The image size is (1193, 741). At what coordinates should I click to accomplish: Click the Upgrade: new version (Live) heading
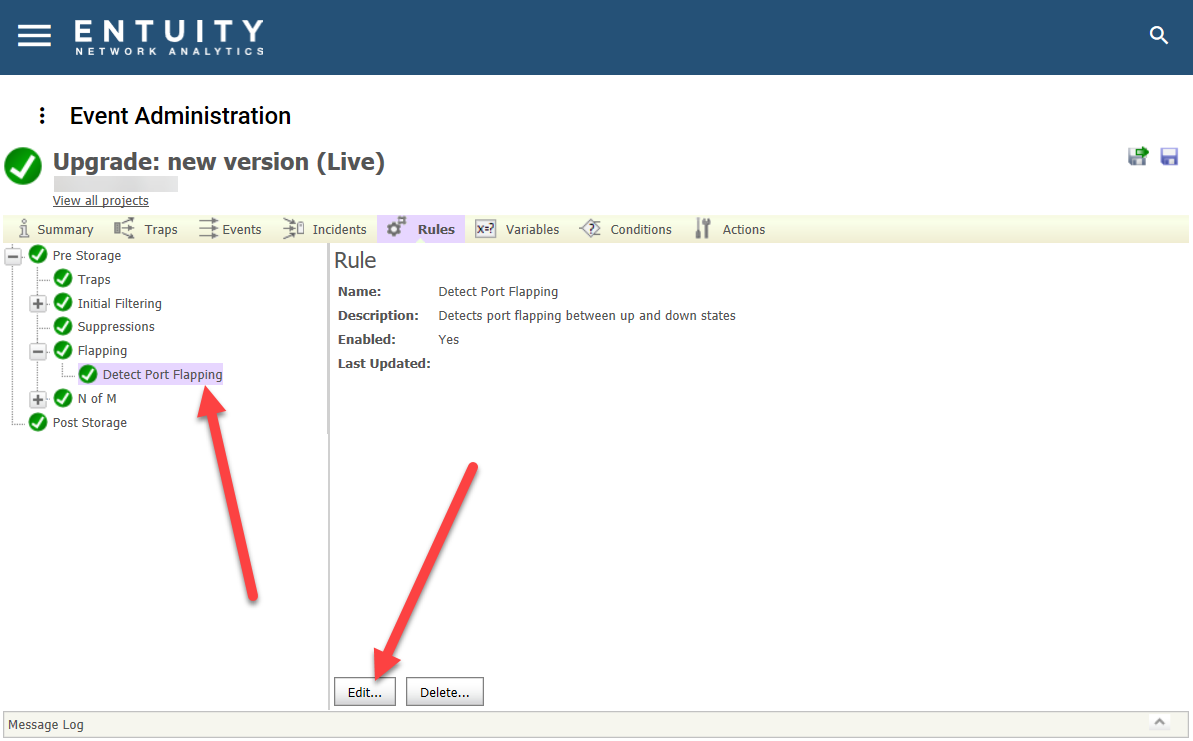pos(218,161)
